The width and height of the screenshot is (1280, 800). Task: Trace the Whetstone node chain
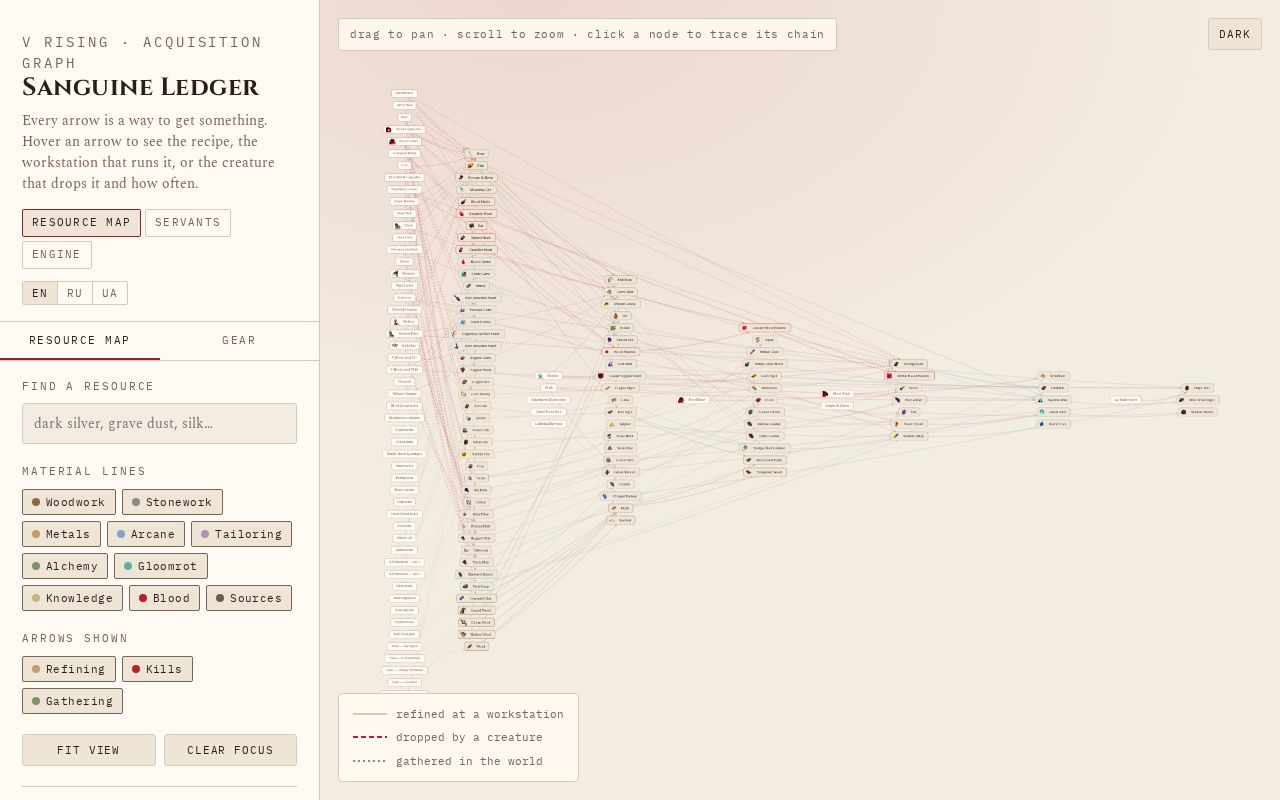(765, 388)
